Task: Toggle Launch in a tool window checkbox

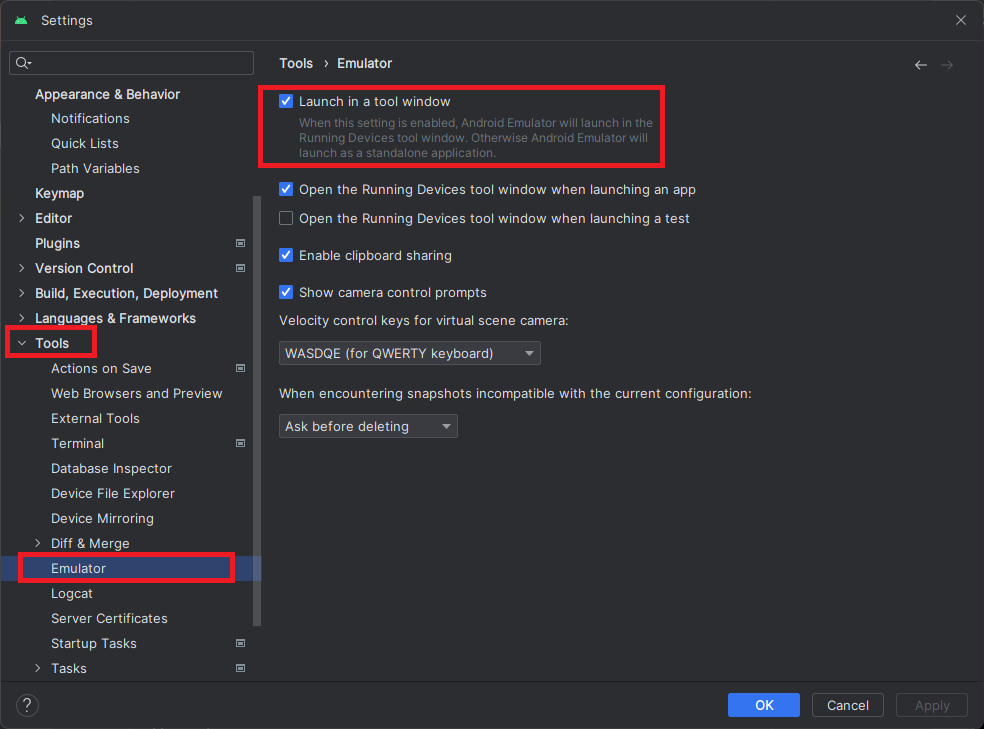Action: tap(286, 101)
